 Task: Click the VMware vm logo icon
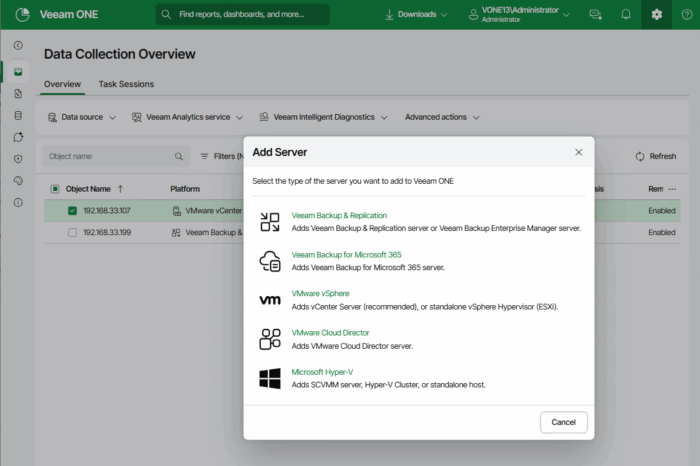pos(270,300)
